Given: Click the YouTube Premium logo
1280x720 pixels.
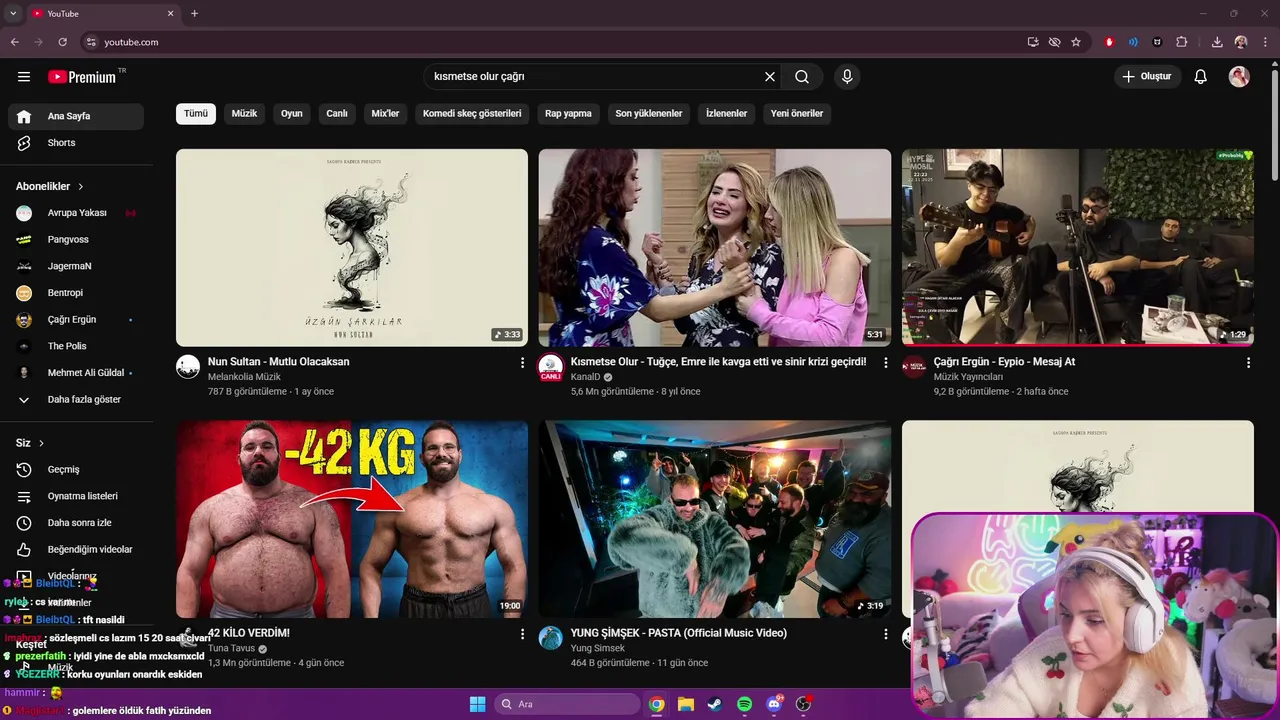Looking at the screenshot, I should tap(82, 77).
